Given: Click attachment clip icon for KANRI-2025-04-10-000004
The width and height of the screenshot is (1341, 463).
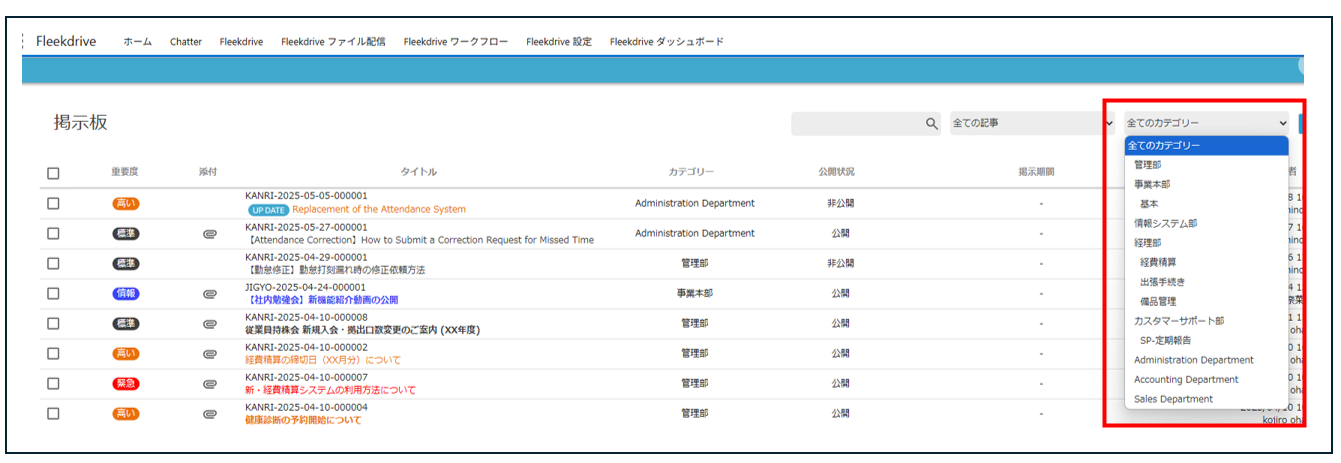Looking at the screenshot, I should [x=209, y=414].
